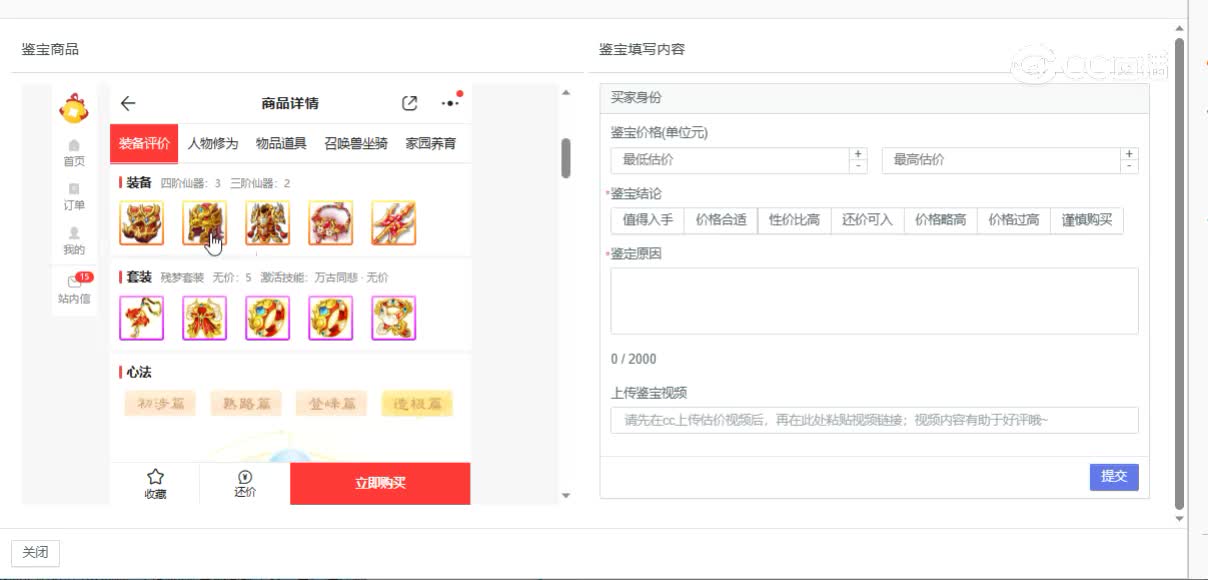Click the product panel scrollbar thumb
Screen dimensions: 1208x580
[x=566, y=158]
